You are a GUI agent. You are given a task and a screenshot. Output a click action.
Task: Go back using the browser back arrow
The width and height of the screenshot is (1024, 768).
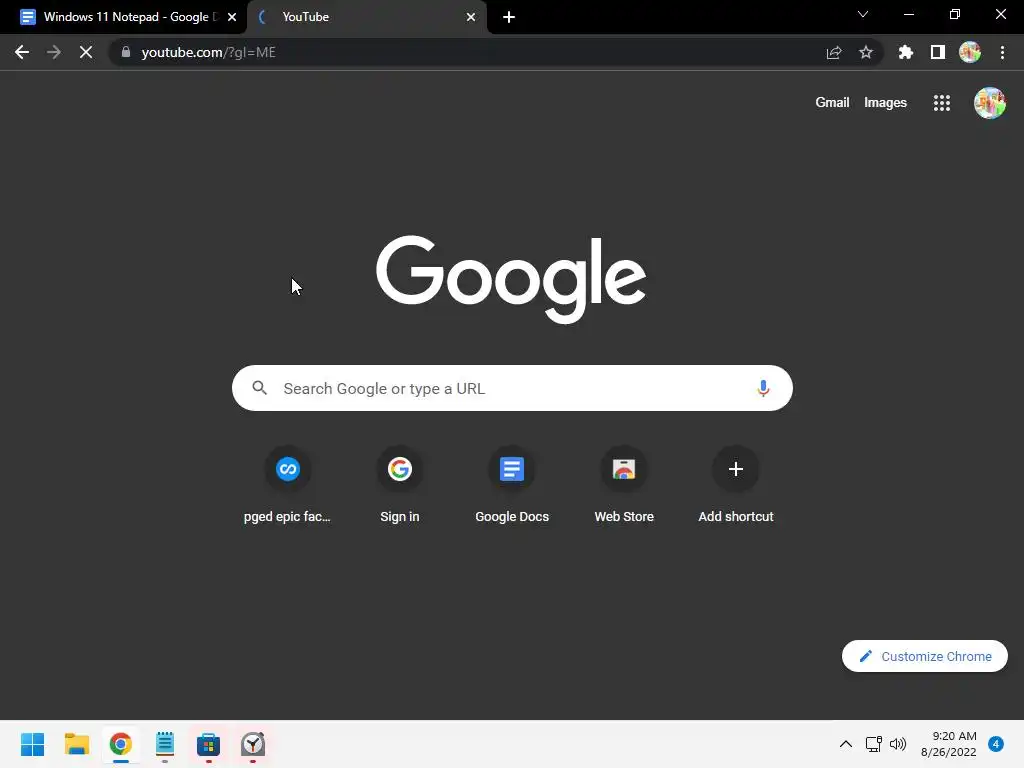(22, 52)
